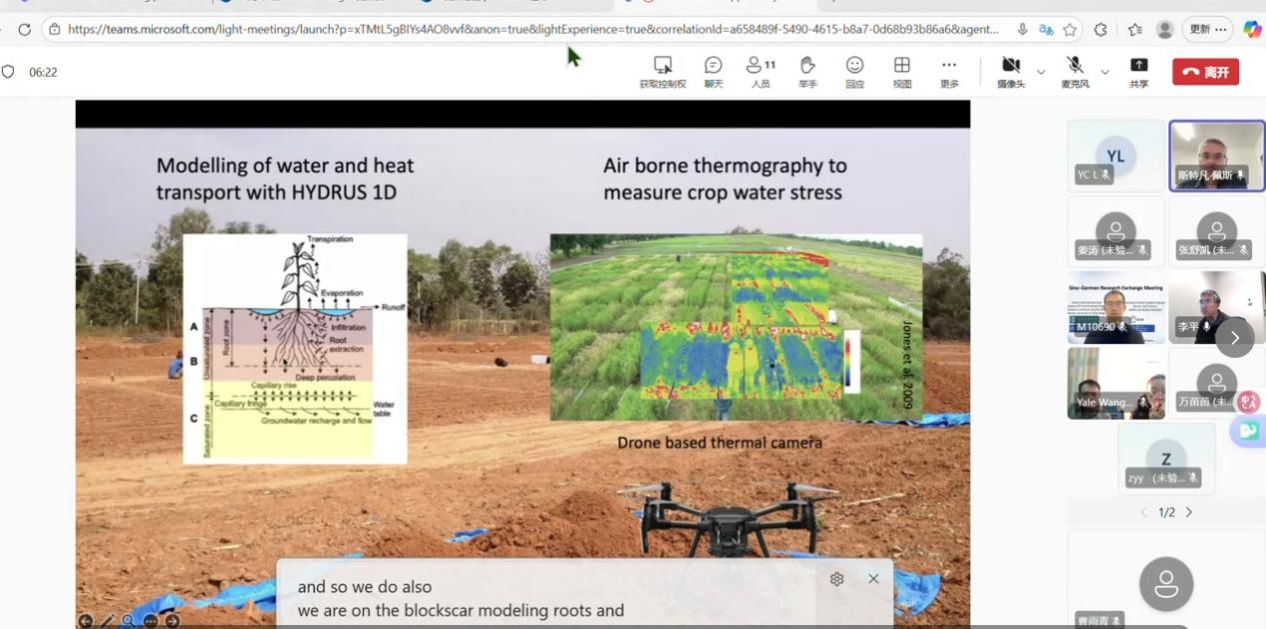Close the live captions box
This screenshot has height=629, width=1266.
click(x=873, y=579)
